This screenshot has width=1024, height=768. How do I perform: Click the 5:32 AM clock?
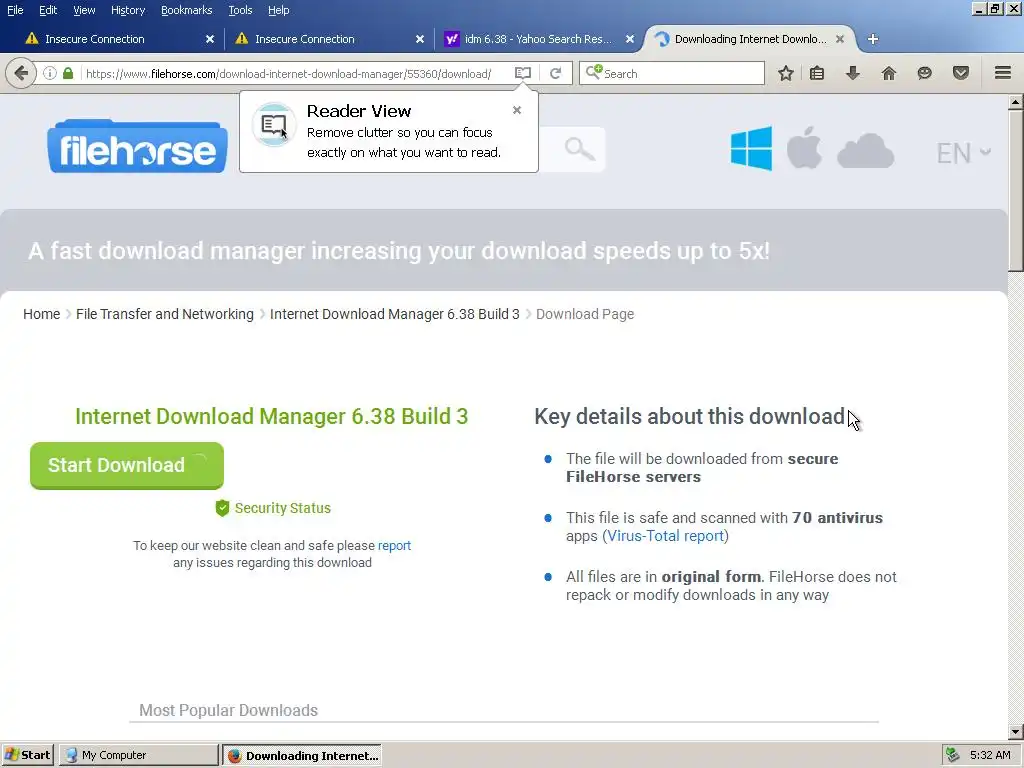pos(990,755)
